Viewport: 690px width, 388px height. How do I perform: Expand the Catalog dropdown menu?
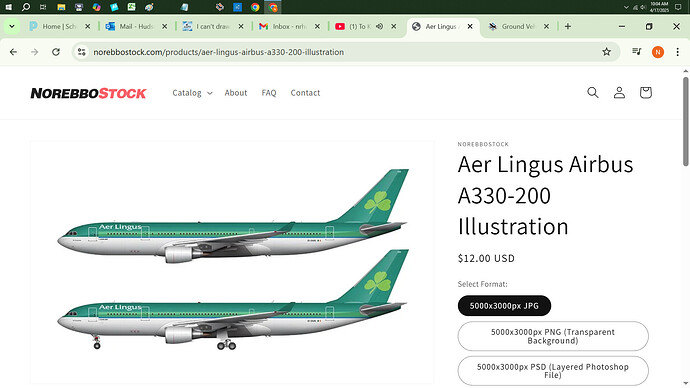point(192,93)
